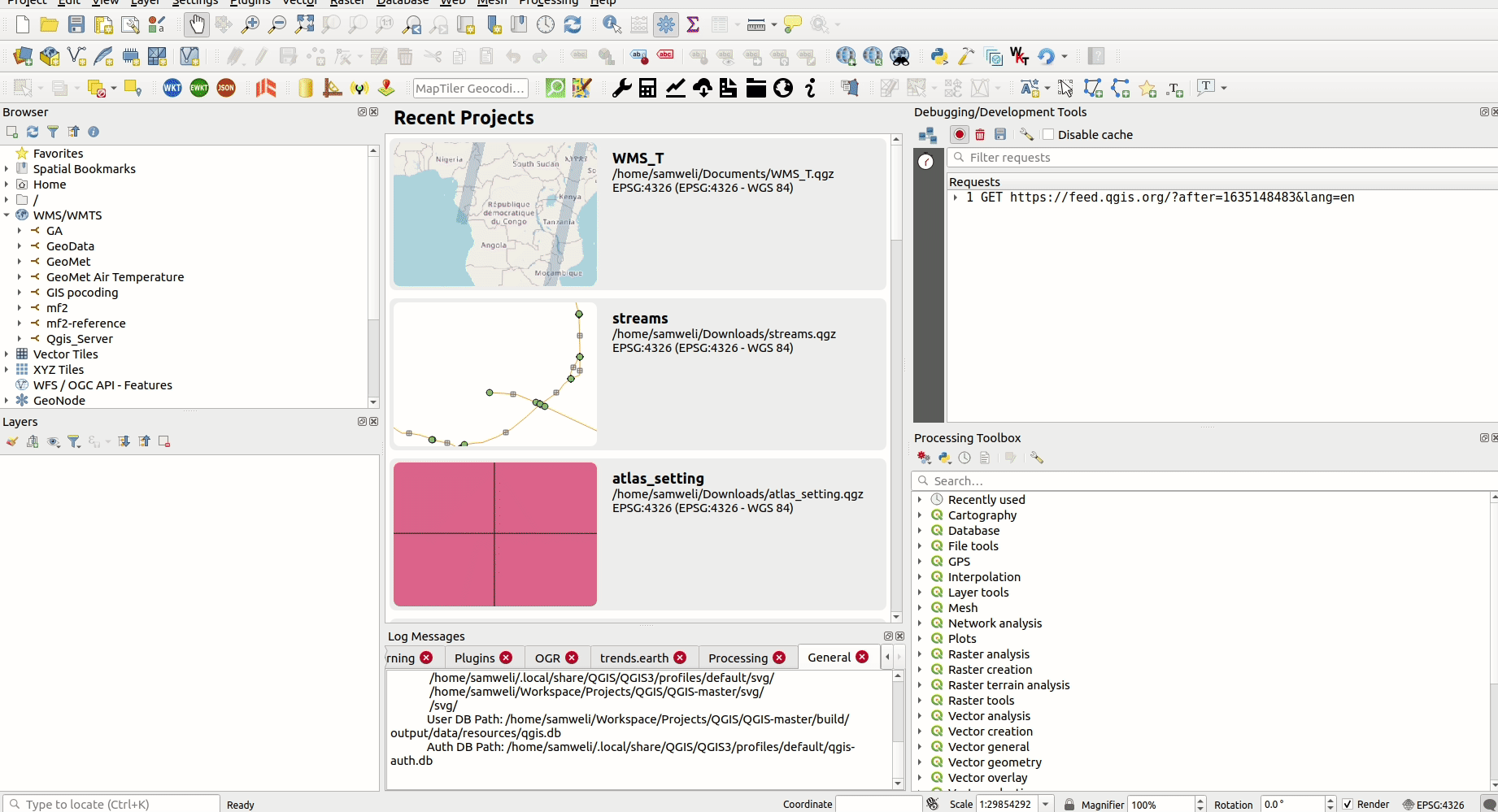
Task: Expand the GeoMet Air Temperature connection
Action: [20, 277]
